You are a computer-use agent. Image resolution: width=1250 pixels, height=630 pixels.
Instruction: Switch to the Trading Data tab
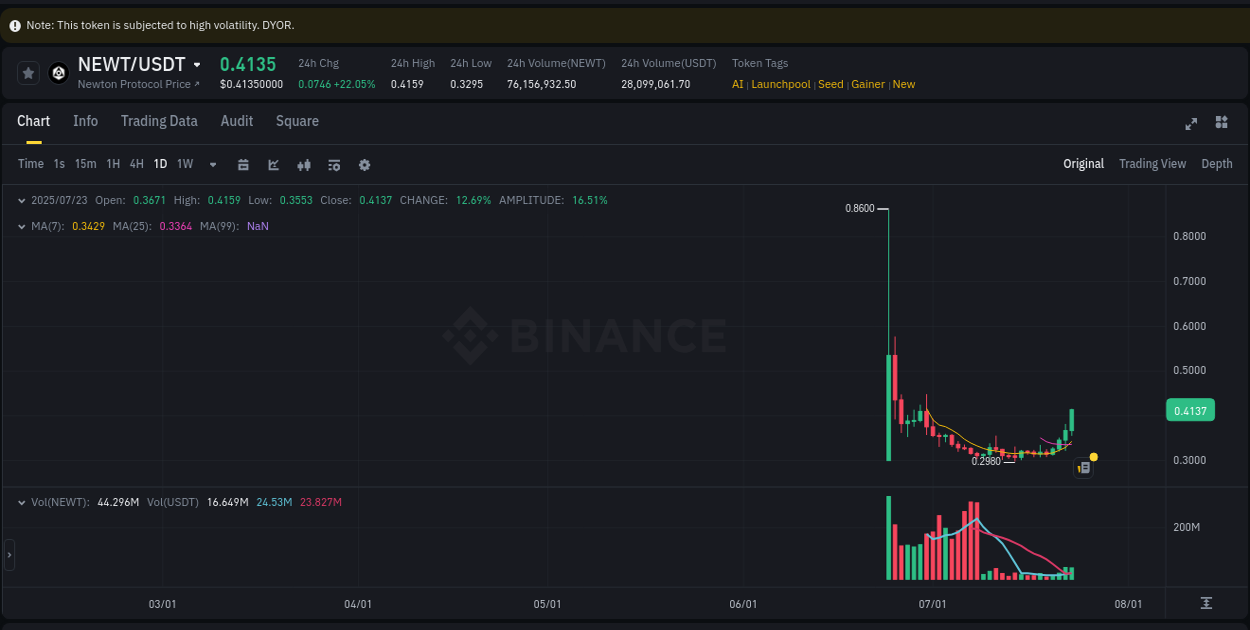pyautogui.click(x=159, y=121)
